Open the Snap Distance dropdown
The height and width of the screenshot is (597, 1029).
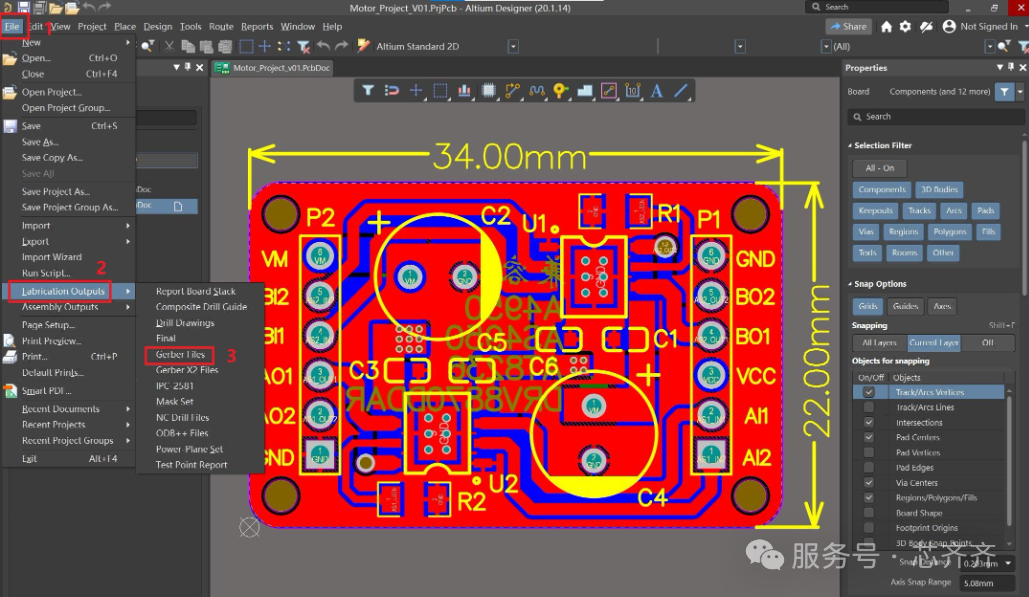pos(1008,563)
